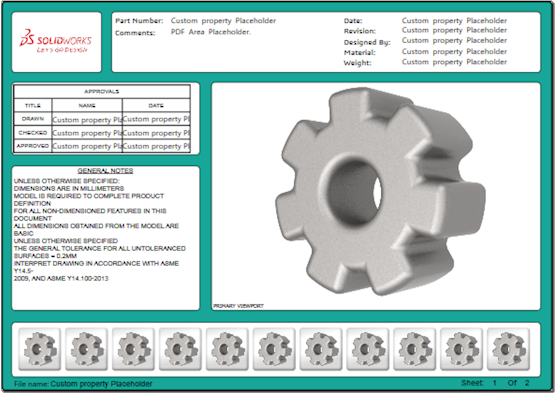The height and width of the screenshot is (393, 555).
Task: Click the Material property placeholder
Action: [454, 52]
